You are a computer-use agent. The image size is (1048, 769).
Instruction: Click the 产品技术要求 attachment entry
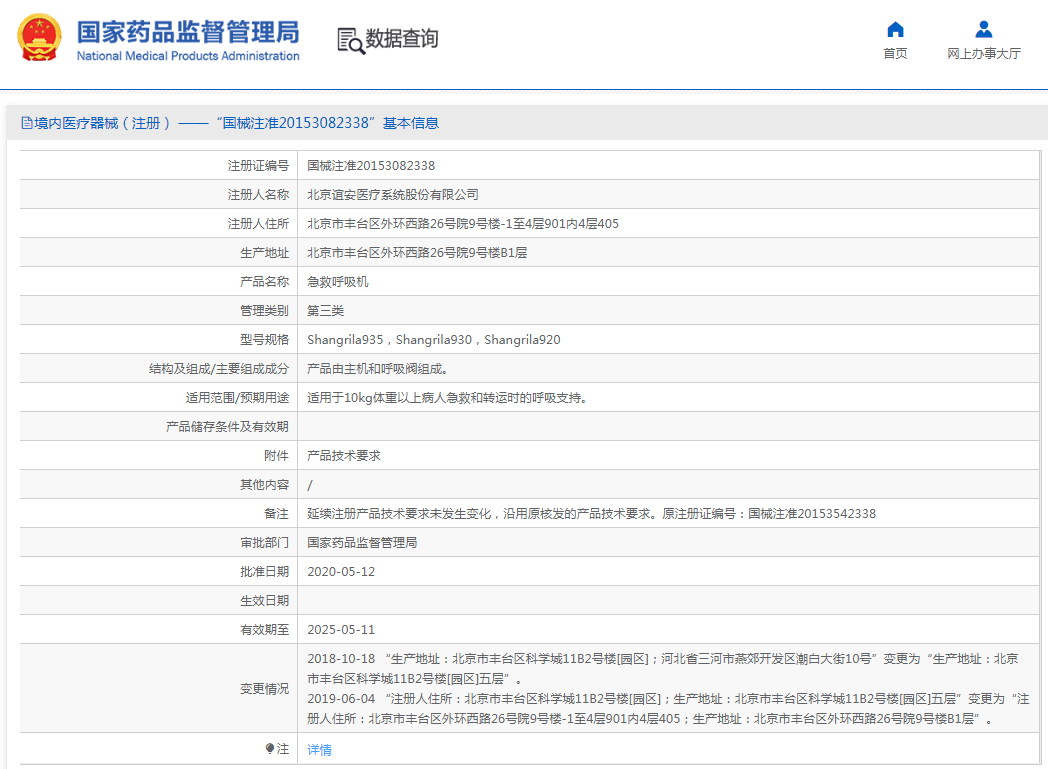pos(343,456)
